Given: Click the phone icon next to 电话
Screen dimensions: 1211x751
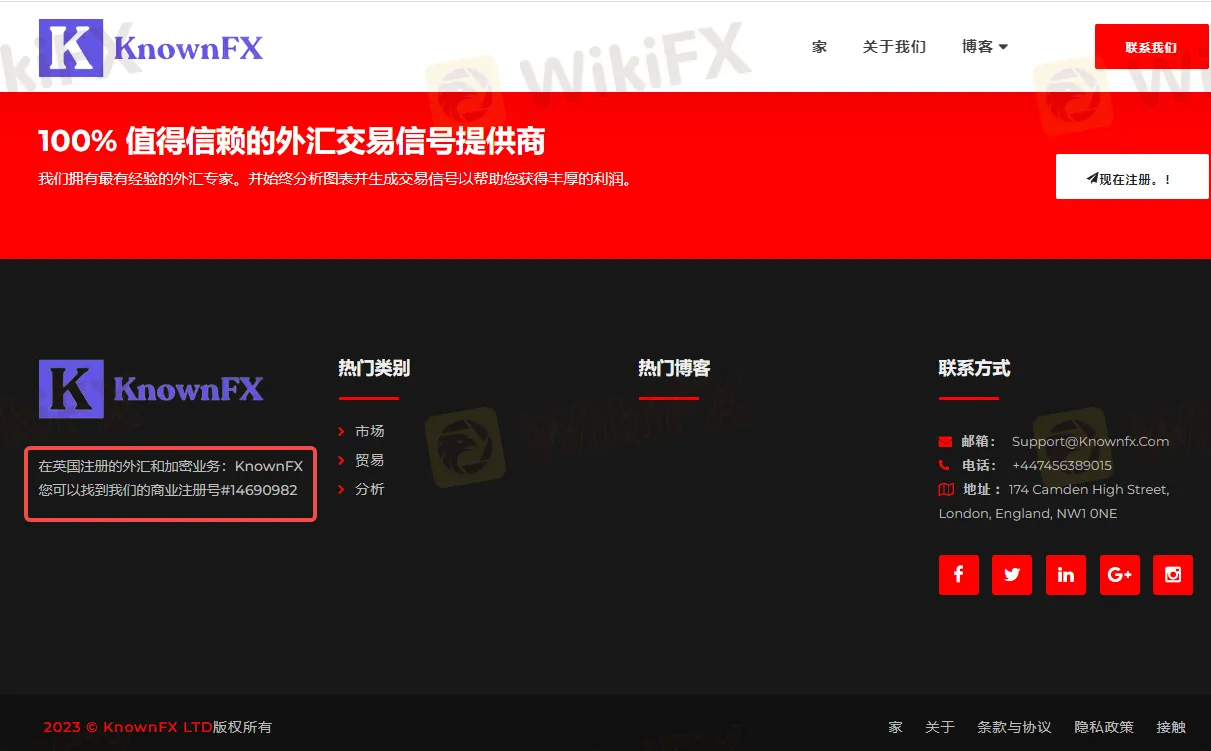Looking at the screenshot, I should (945, 464).
